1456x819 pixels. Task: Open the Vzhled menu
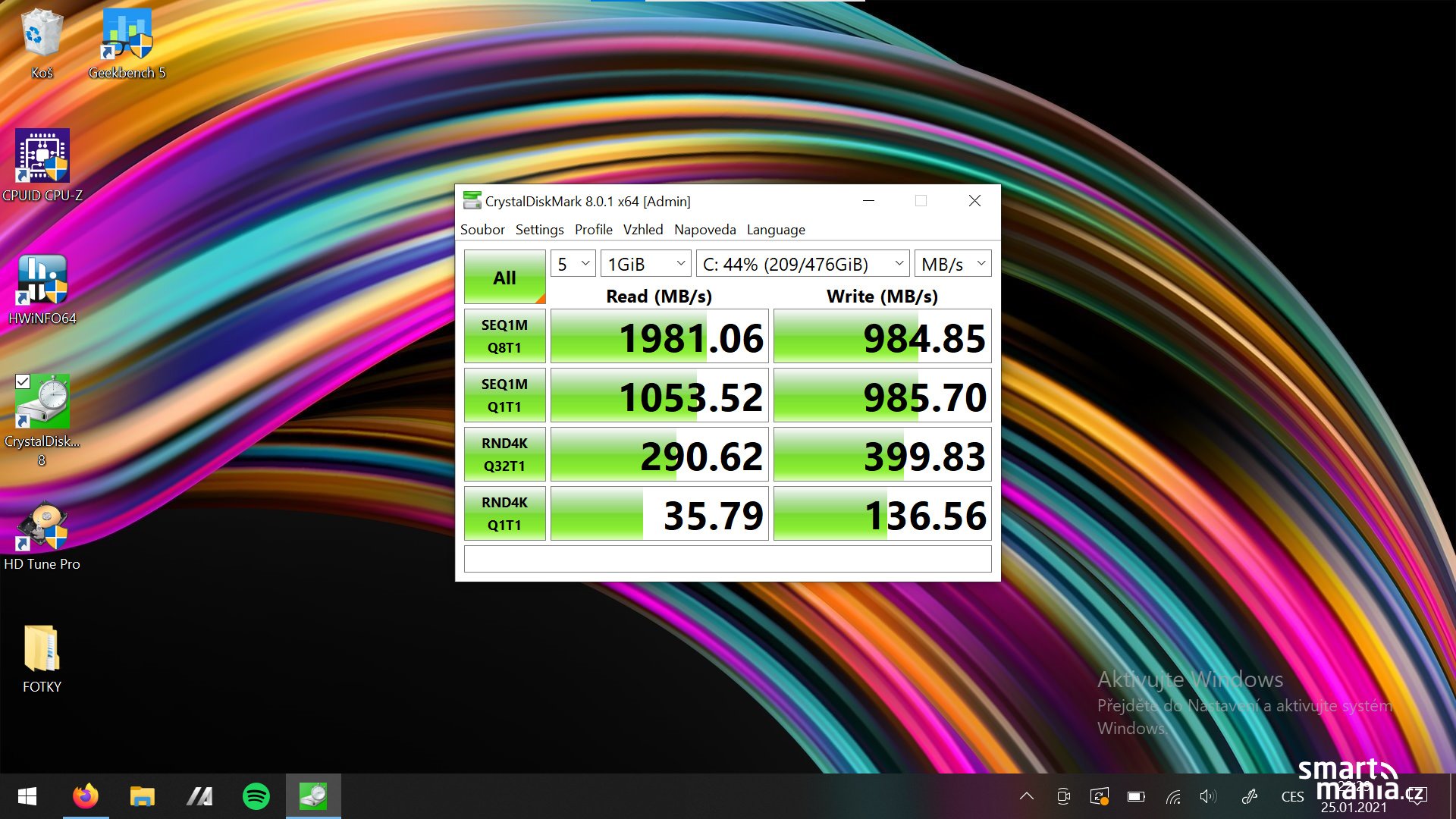(x=643, y=229)
